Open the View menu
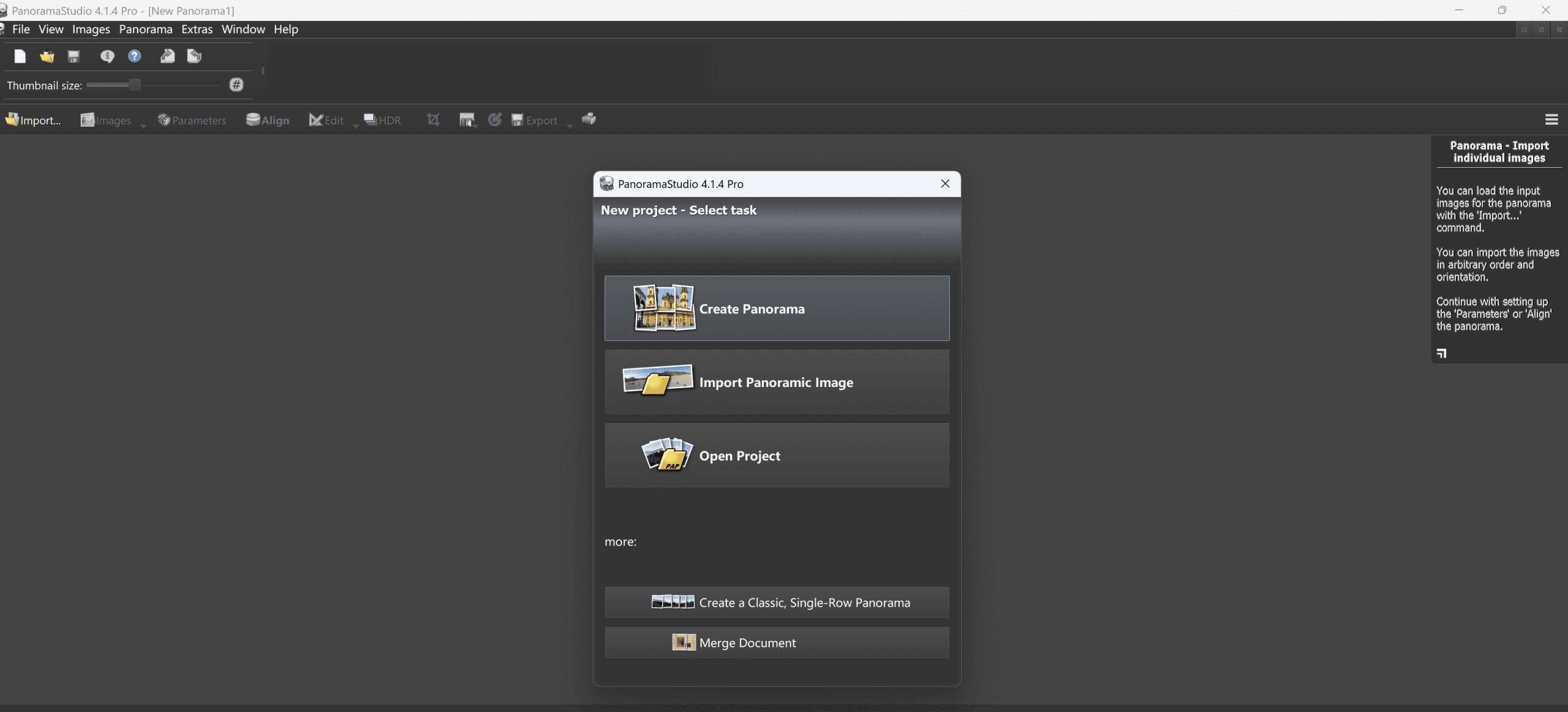This screenshot has width=1568, height=712. pyautogui.click(x=51, y=29)
